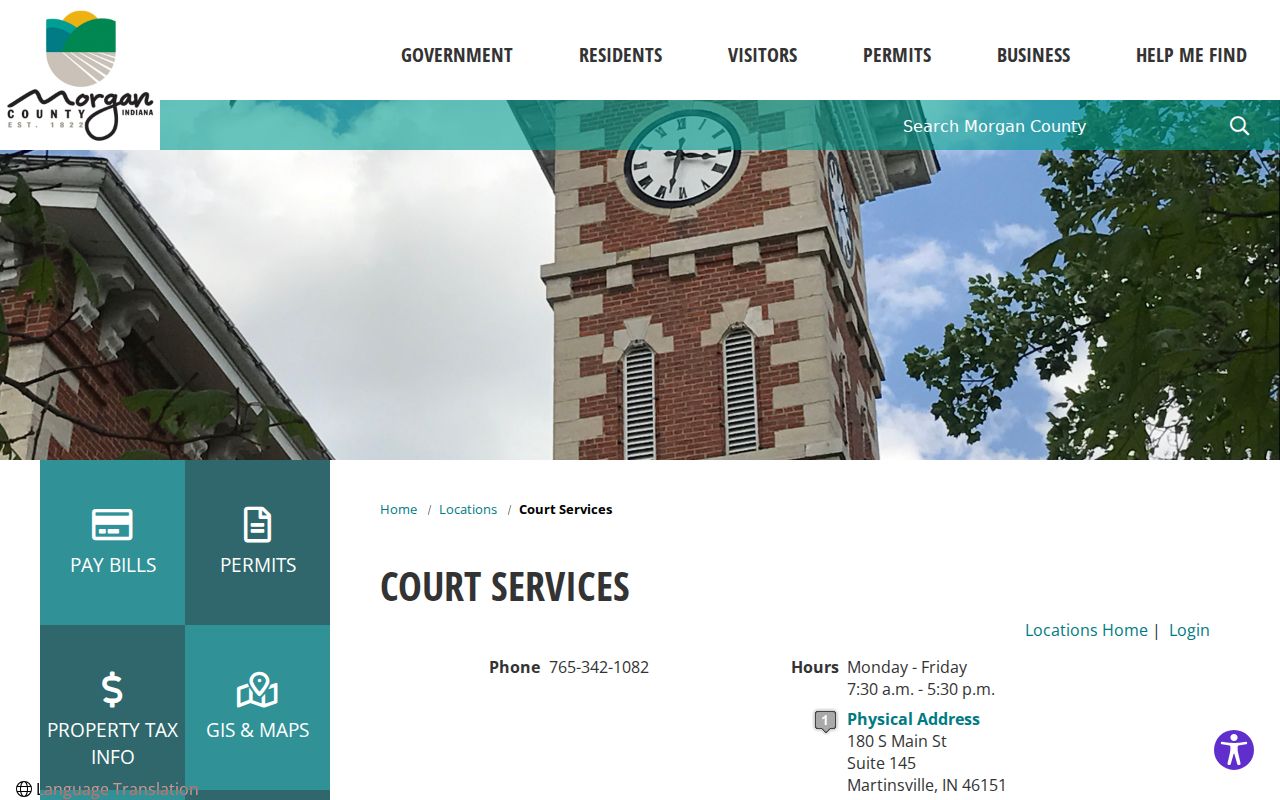Click the Permits document icon

pos(257,524)
